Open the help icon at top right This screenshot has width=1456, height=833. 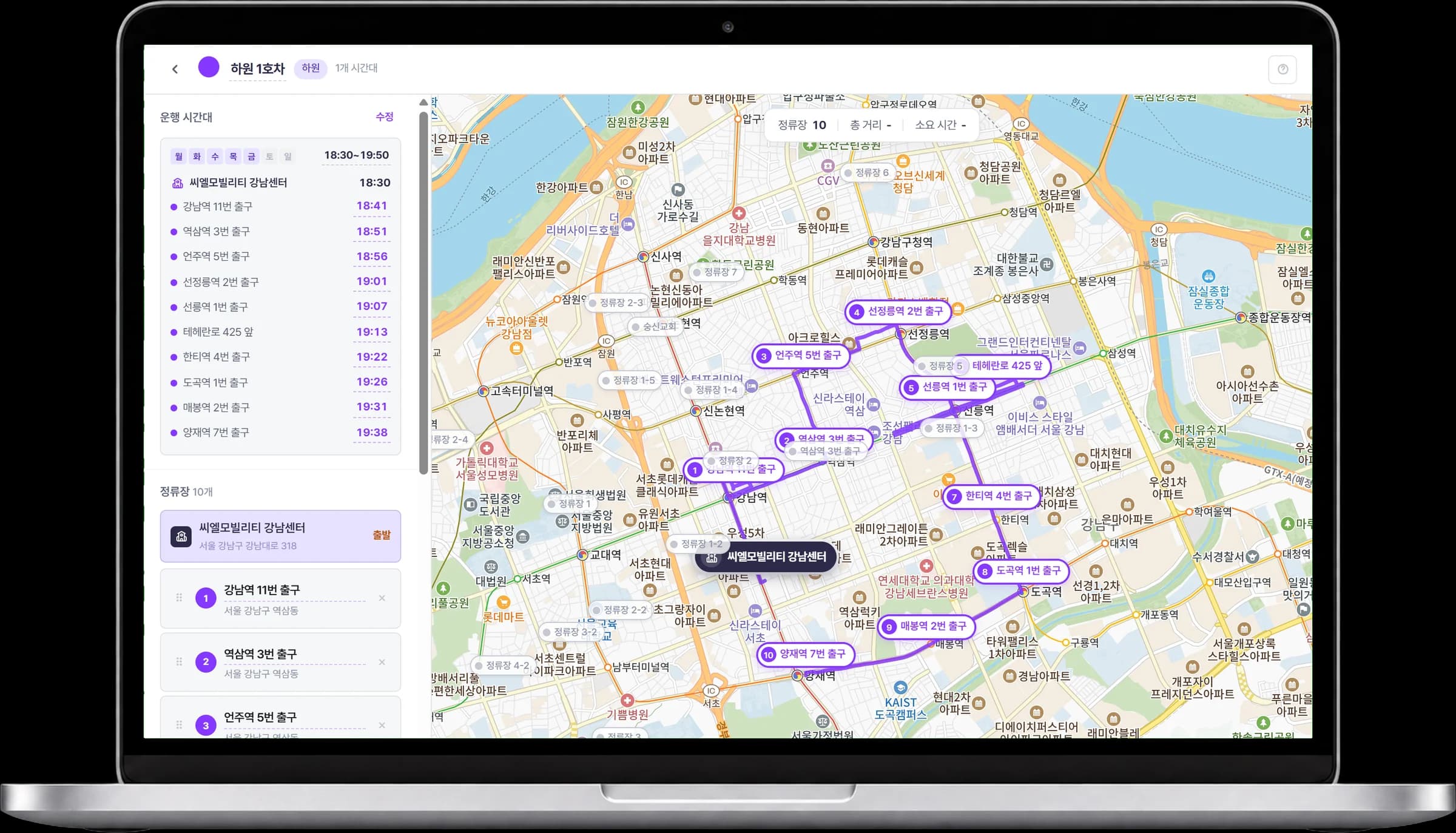[1282, 69]
